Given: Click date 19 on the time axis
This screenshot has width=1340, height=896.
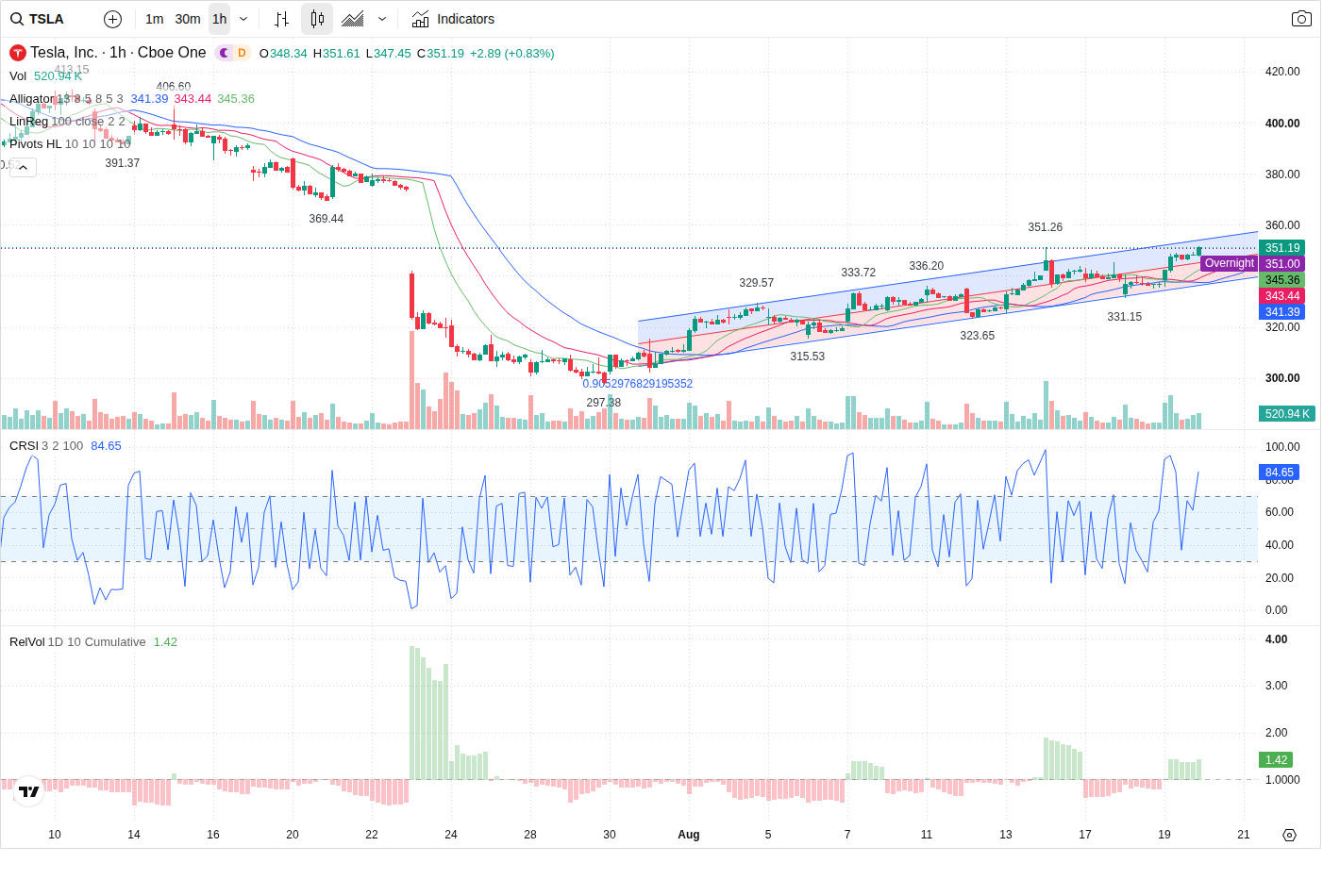Looking at the screenshot, I should (x=1164, y=835).
